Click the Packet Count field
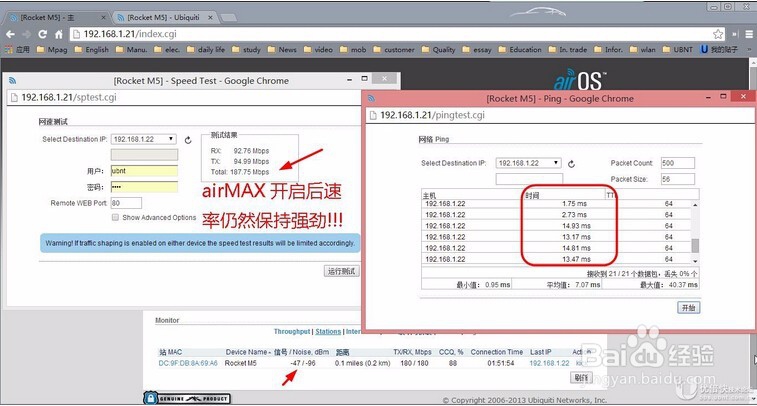 pyautogui.click(x=678, y=163)
